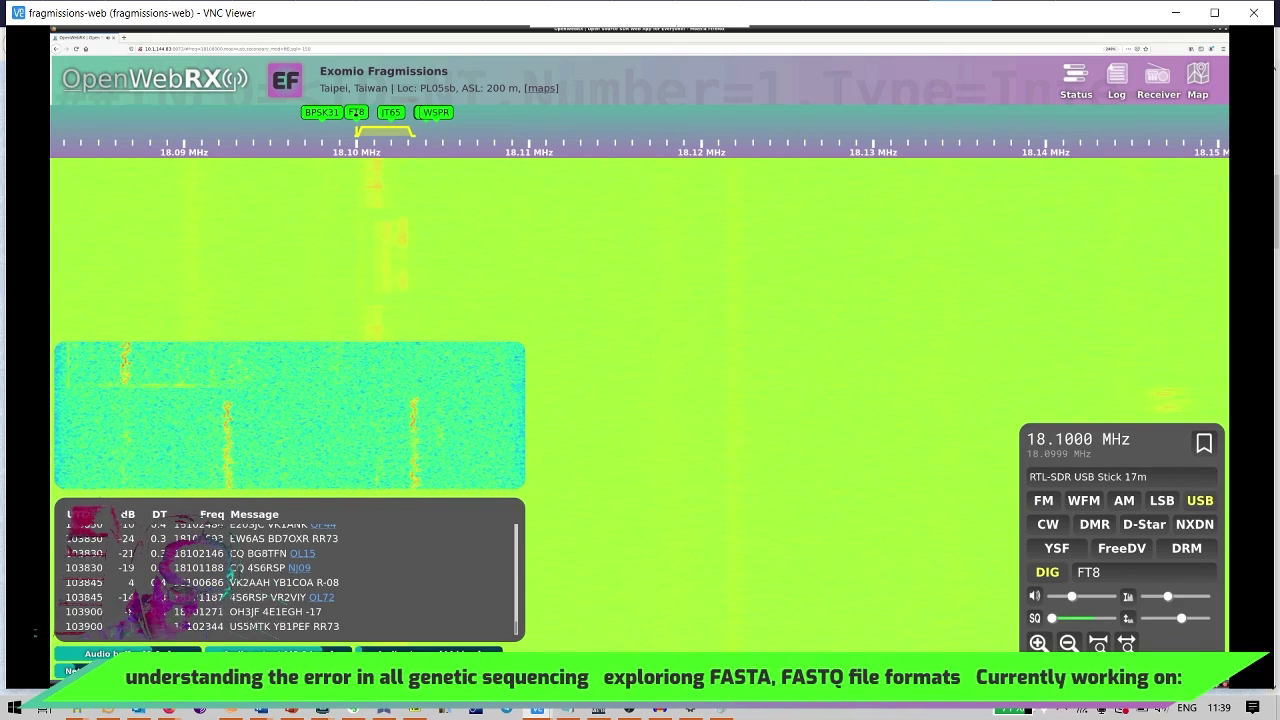Image resolution: width=1280 pixels, height=720 pixels.
Task: Select CW demodulation mode
Action: tap(1047, 524)
